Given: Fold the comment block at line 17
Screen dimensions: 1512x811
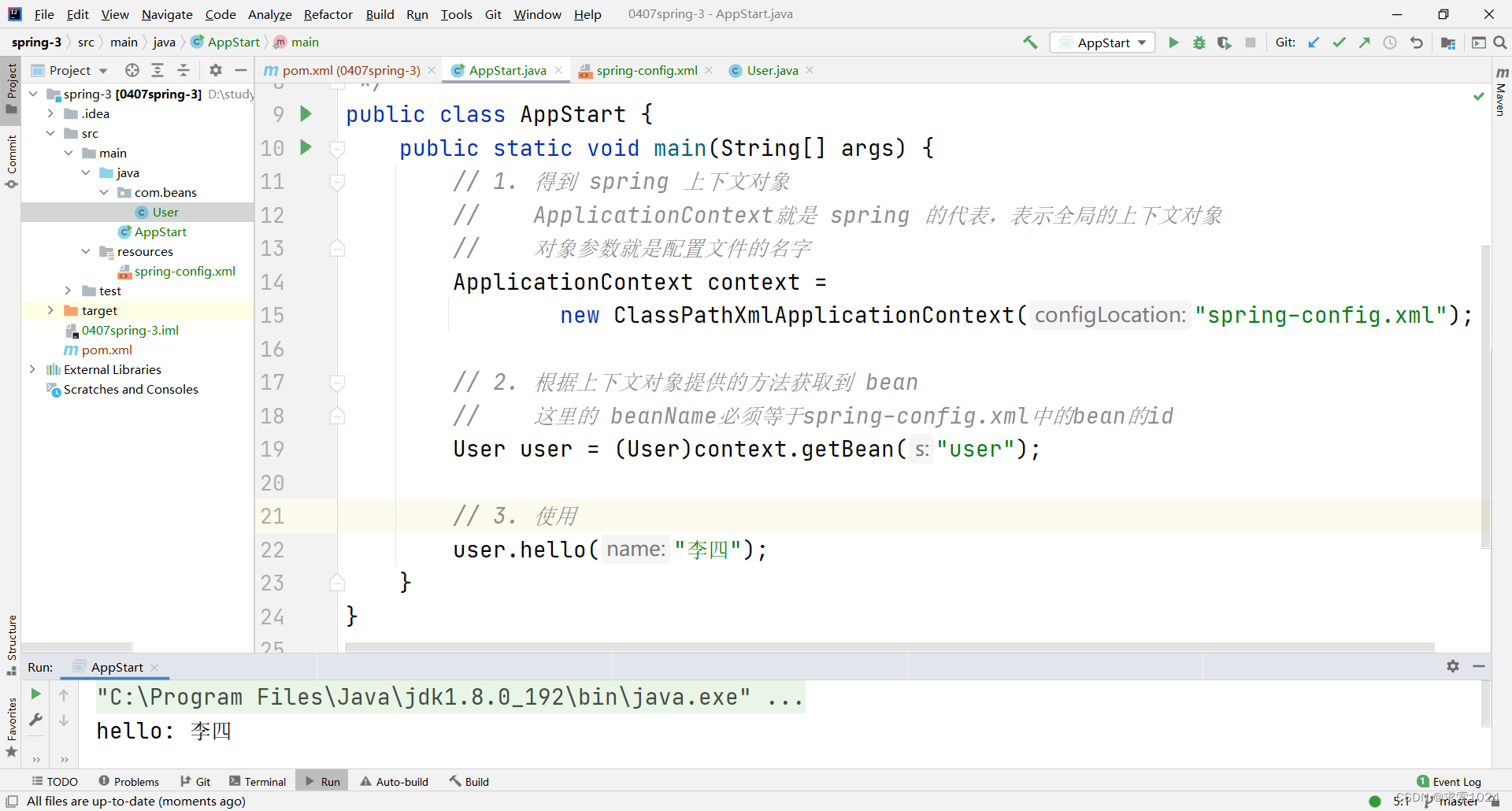Looking at the screenshot, I should pyautogui.click(x=337, y=383).
